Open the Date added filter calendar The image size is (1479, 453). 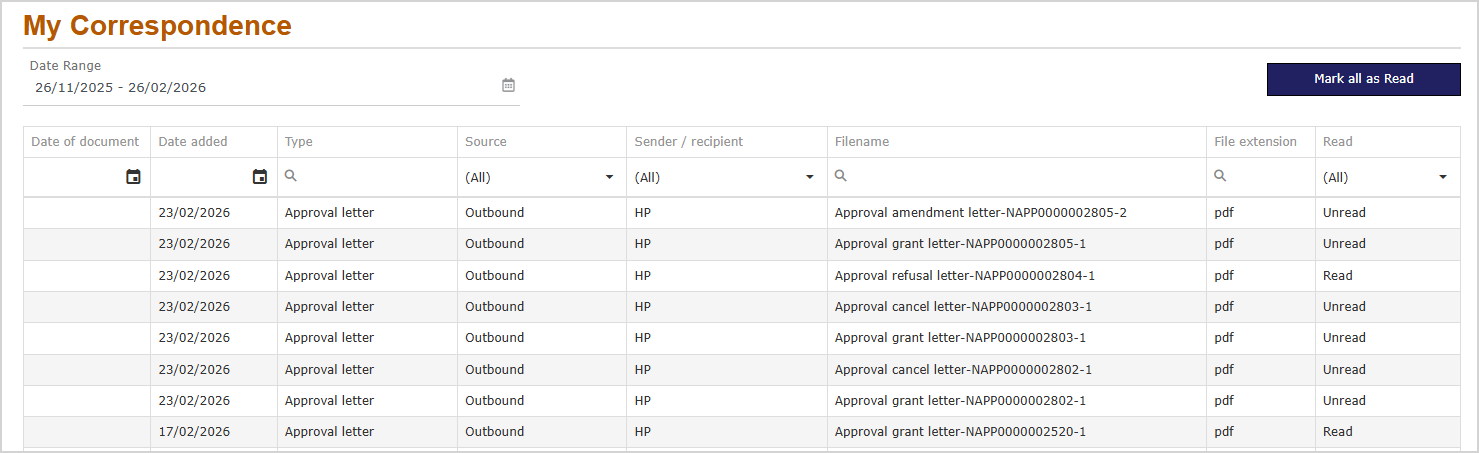pos(260,177)
